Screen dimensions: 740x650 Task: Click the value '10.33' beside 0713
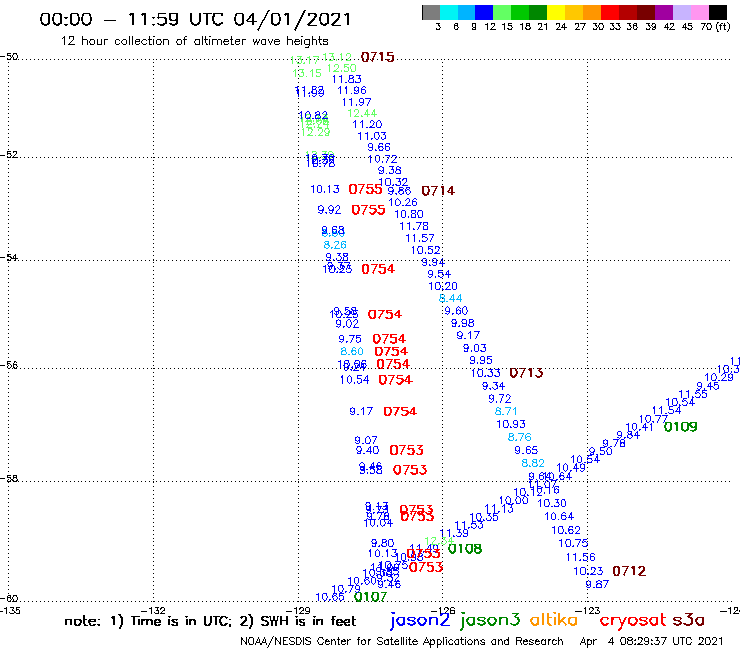(x=486, y=373)
